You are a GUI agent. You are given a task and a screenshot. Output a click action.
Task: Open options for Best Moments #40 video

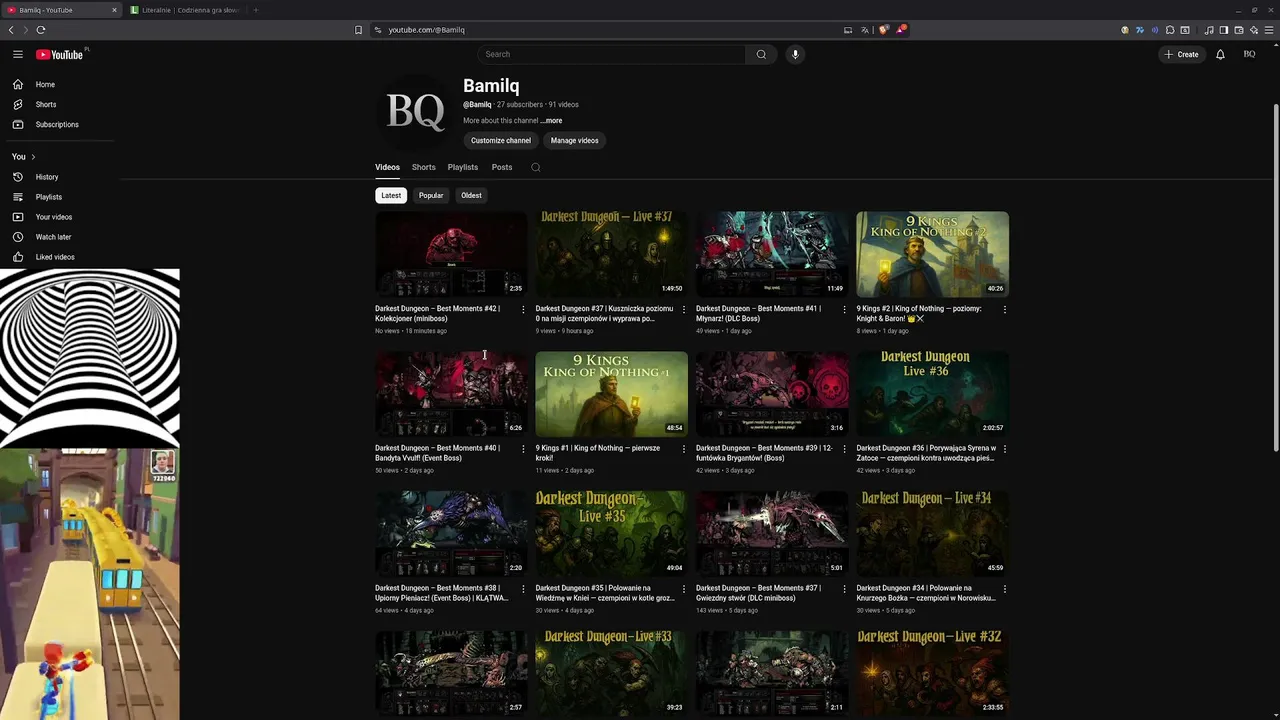523,449
